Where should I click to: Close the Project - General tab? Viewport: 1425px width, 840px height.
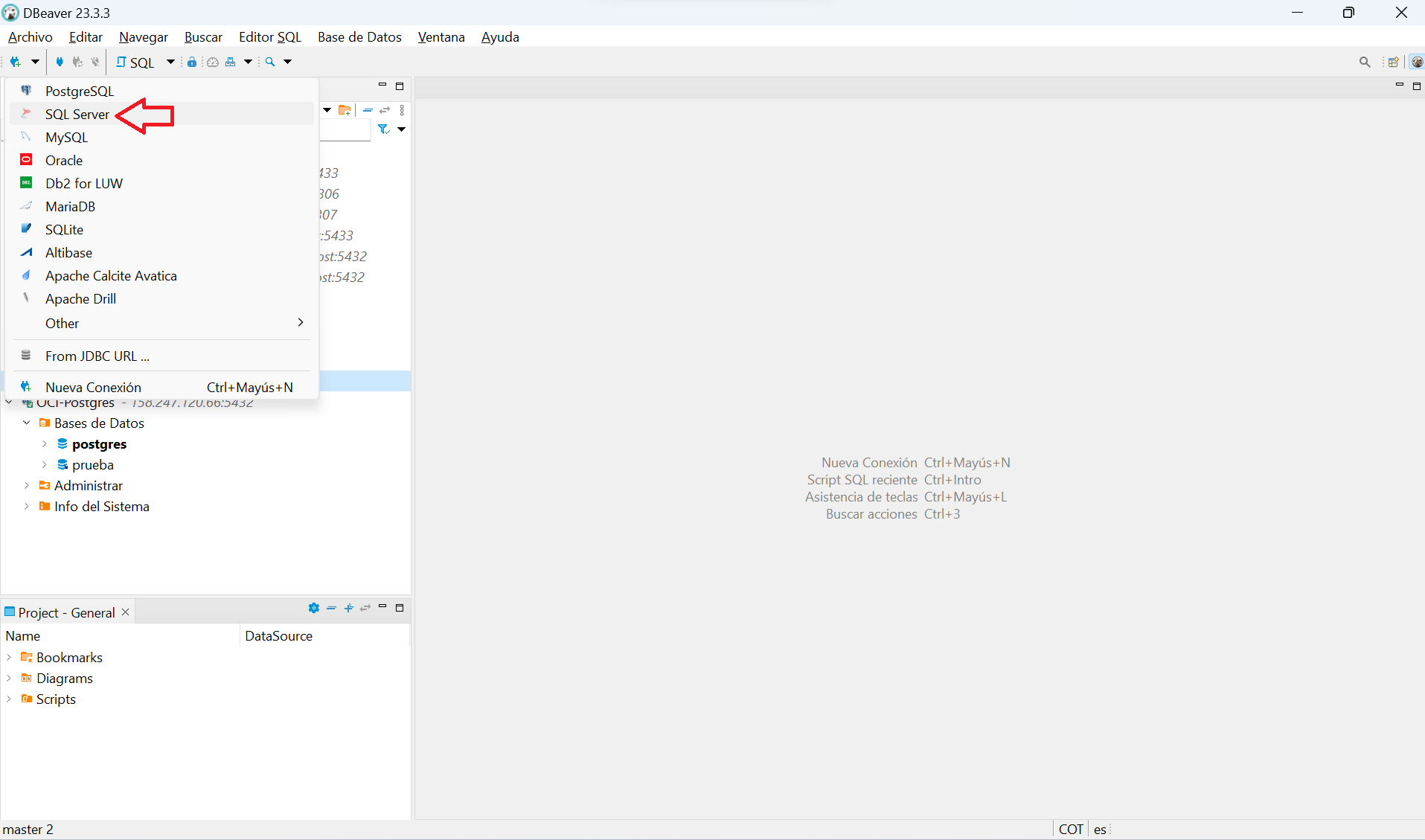126,612
